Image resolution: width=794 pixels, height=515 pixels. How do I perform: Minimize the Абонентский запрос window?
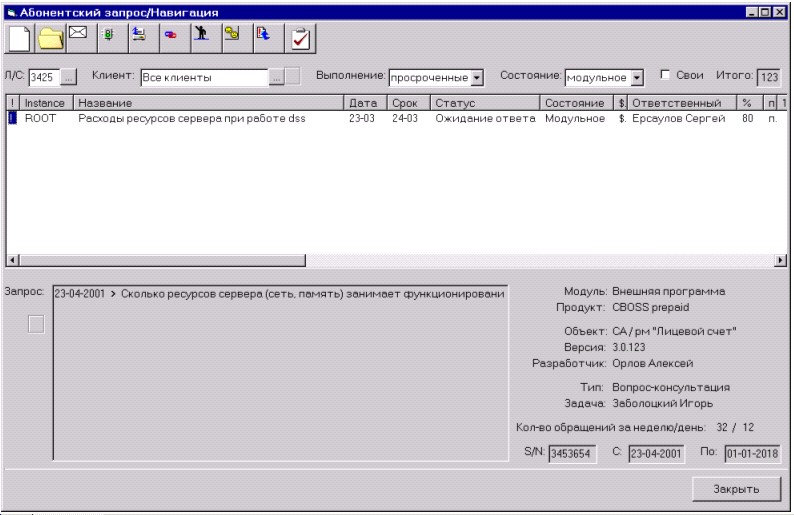[x=752, y=12]
